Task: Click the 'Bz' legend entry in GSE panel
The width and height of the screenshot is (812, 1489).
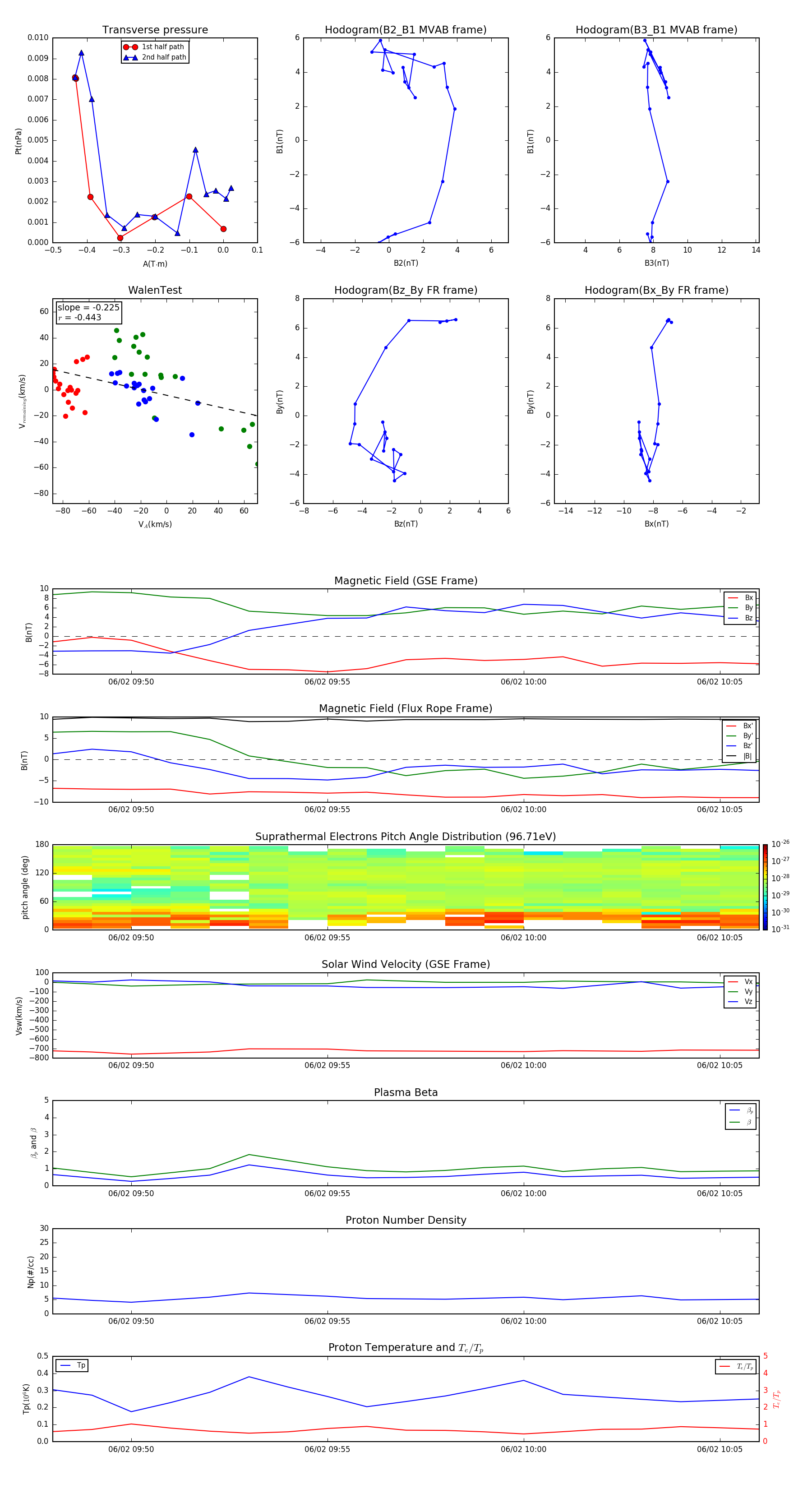Action: tap(741, 618)
